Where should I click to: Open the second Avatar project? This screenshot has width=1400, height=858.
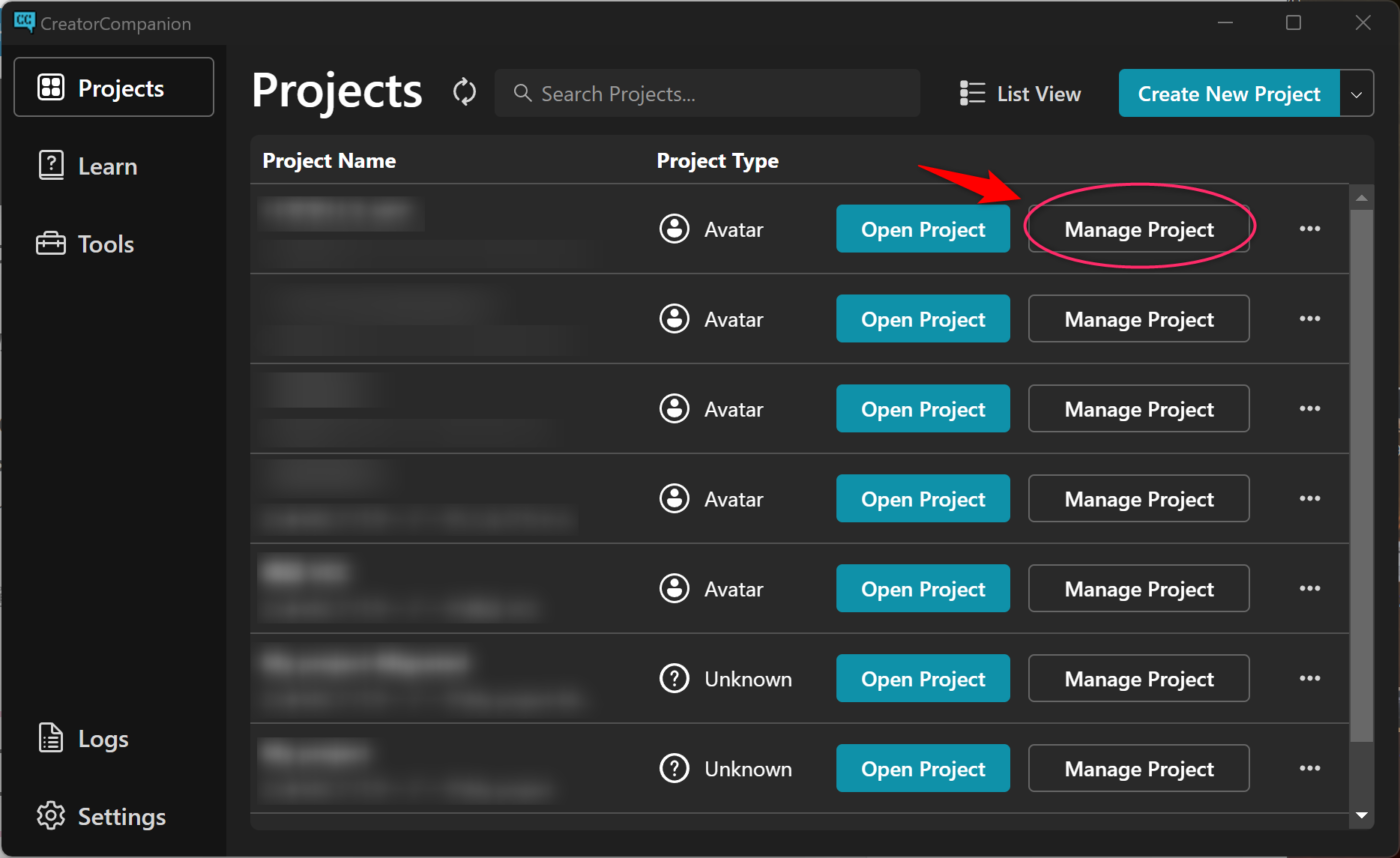pos(923,319)
